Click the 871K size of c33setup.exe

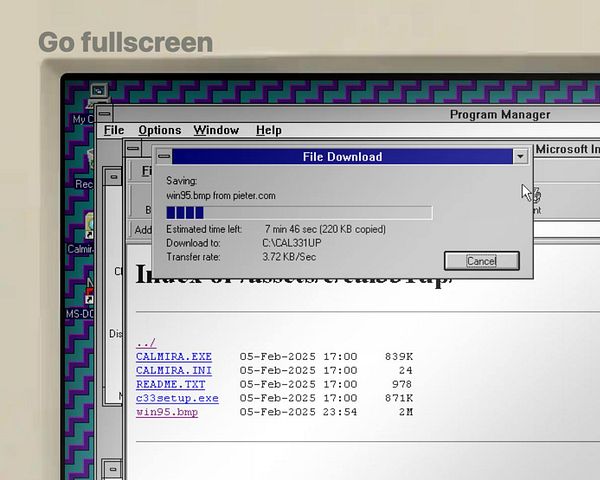pyautogui.click(x=399, y=398)
